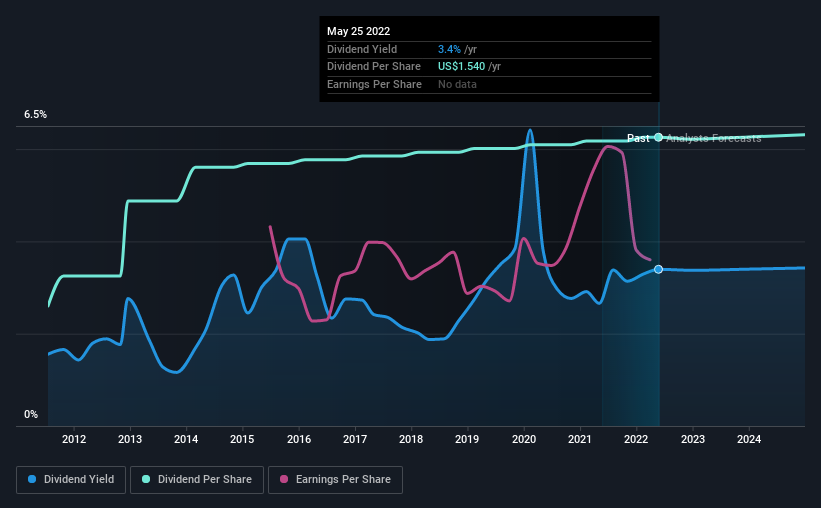This screenshot has height=508, width=821.
Task: Click the 3.4% dividend yield value in tooltip
Action: click(x=449, y=49)
